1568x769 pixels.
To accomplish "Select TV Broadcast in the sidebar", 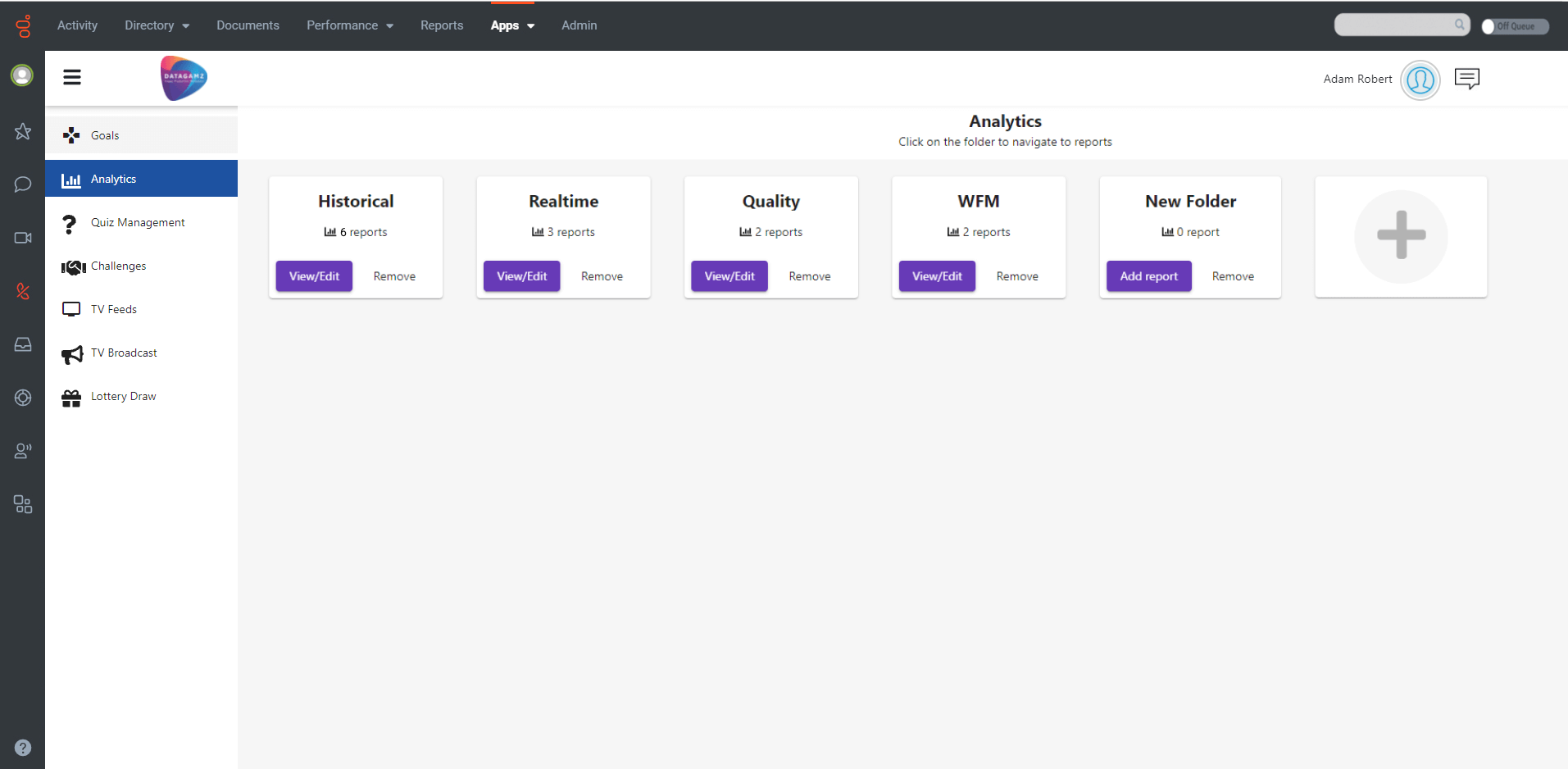I will click(124, 353).
